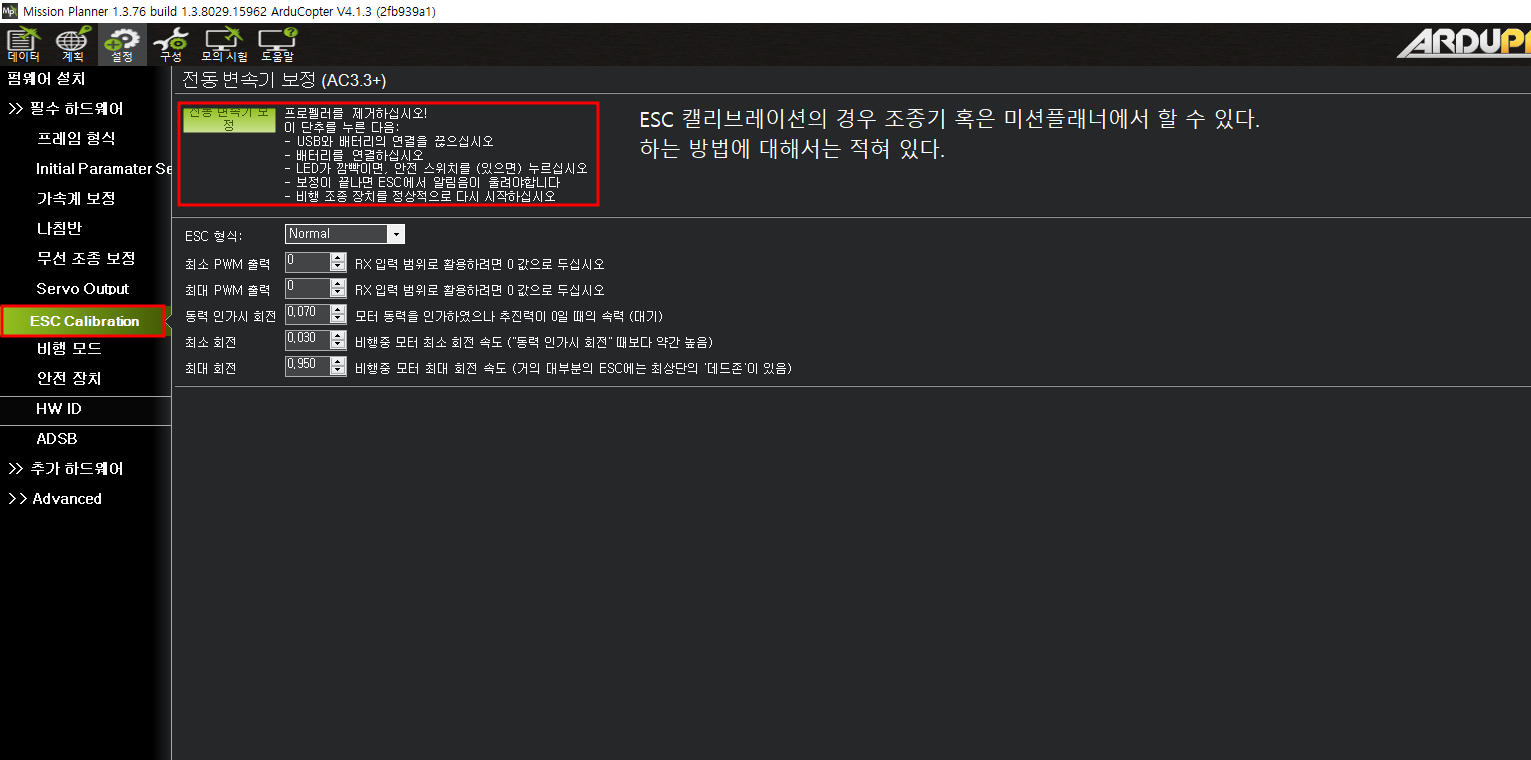Screen dimensions: 1531x760
Task: Click the 최소 회전 0.030 field
Action: pos(307,341)
